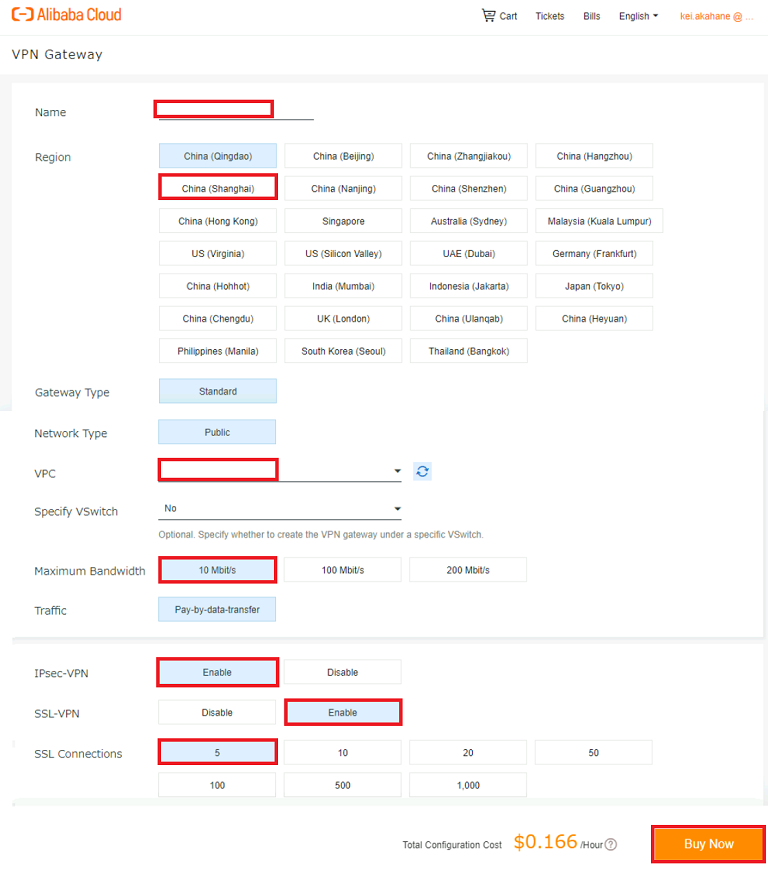Choose 1,000 SSL connections
This screenshot has height=873, width=768.
(468, 785)
